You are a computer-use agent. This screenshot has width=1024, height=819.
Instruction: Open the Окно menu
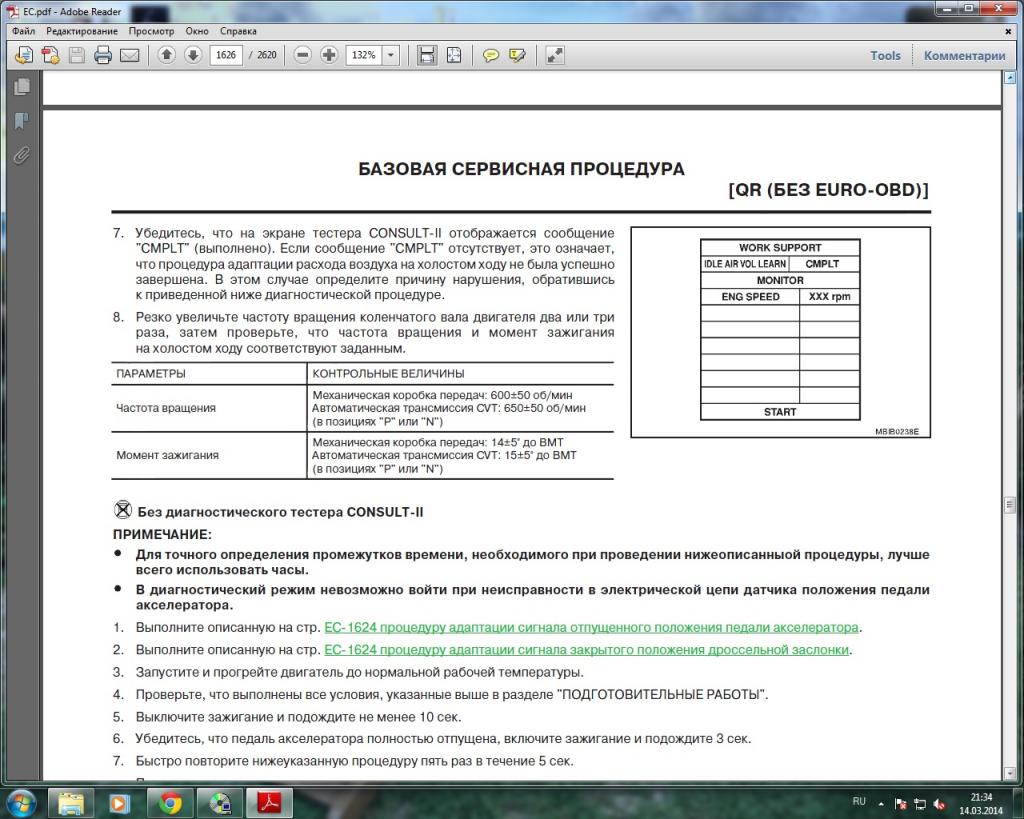(197, 31)
